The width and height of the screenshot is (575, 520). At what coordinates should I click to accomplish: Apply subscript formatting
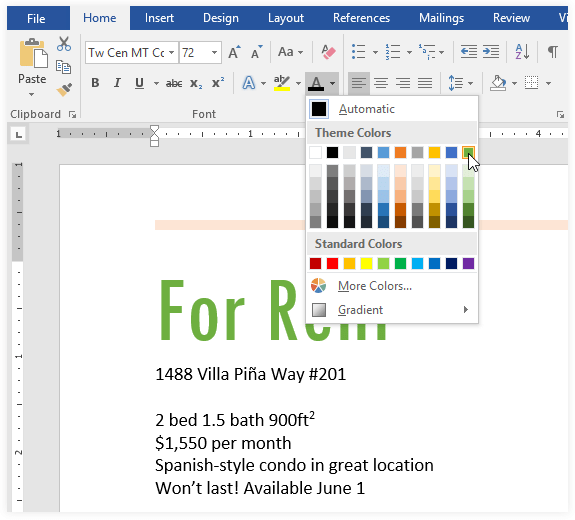[196, 84]
